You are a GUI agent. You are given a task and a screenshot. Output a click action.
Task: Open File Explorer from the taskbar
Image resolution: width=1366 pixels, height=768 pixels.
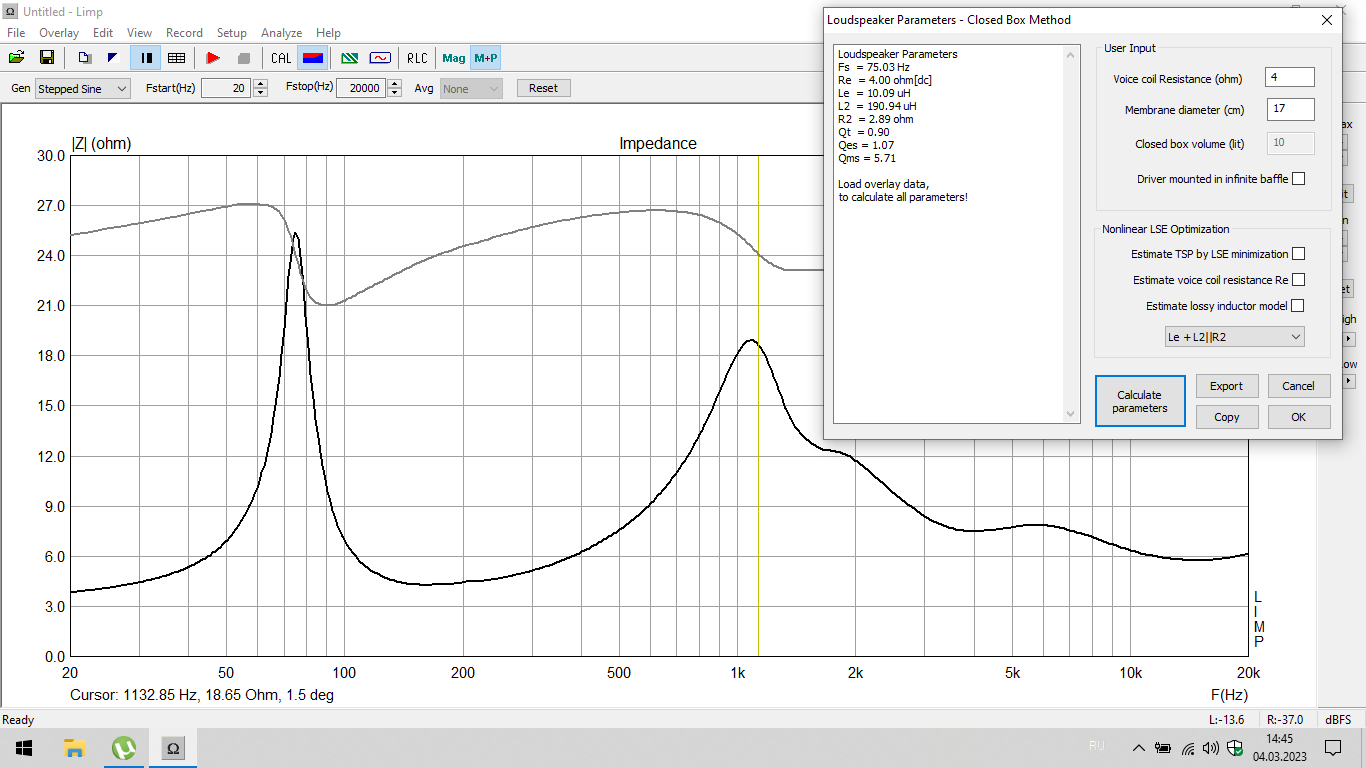[74, 748]
